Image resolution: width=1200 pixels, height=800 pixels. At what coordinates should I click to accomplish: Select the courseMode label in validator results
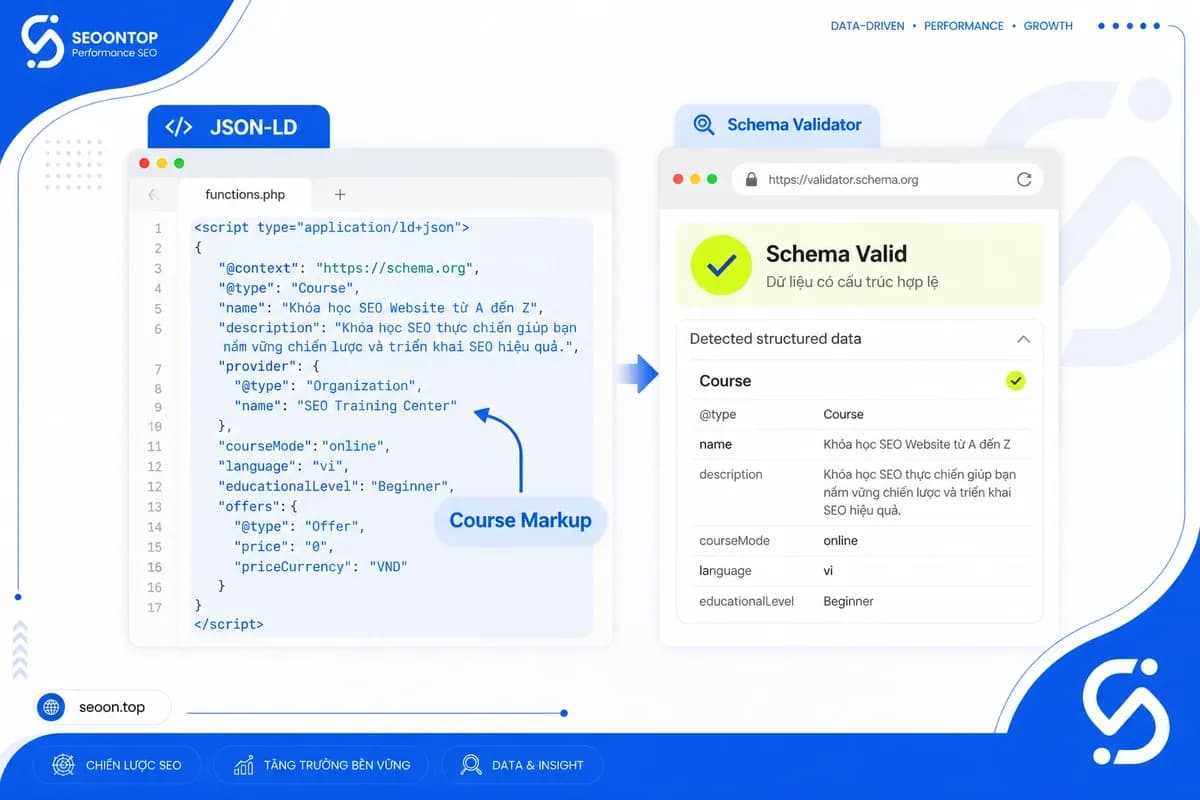click(734, 541)
